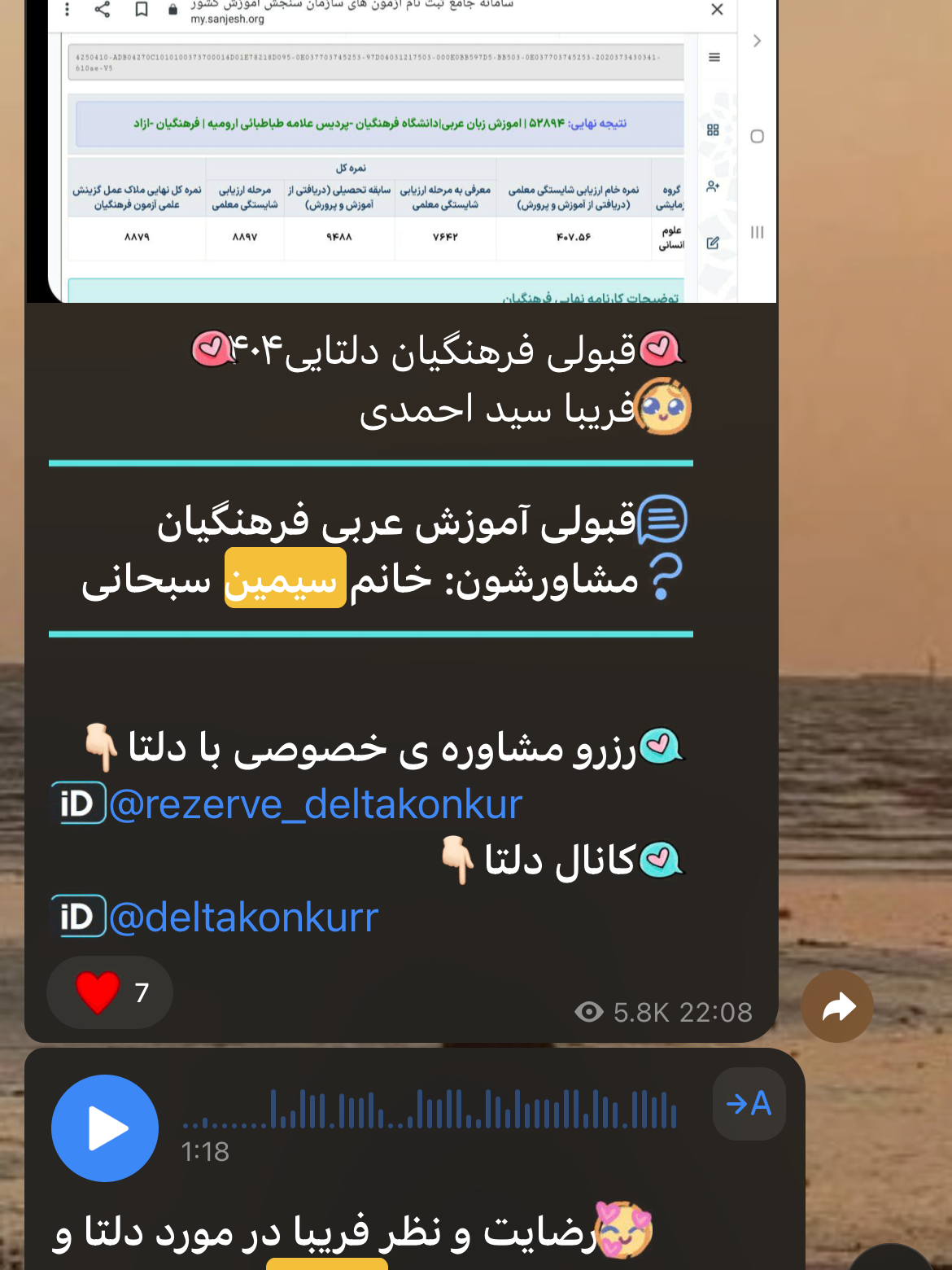The image size is (952, 1270).
Task: Click the bookmark icon in screenshot browser bar
Action: point(142,9)
